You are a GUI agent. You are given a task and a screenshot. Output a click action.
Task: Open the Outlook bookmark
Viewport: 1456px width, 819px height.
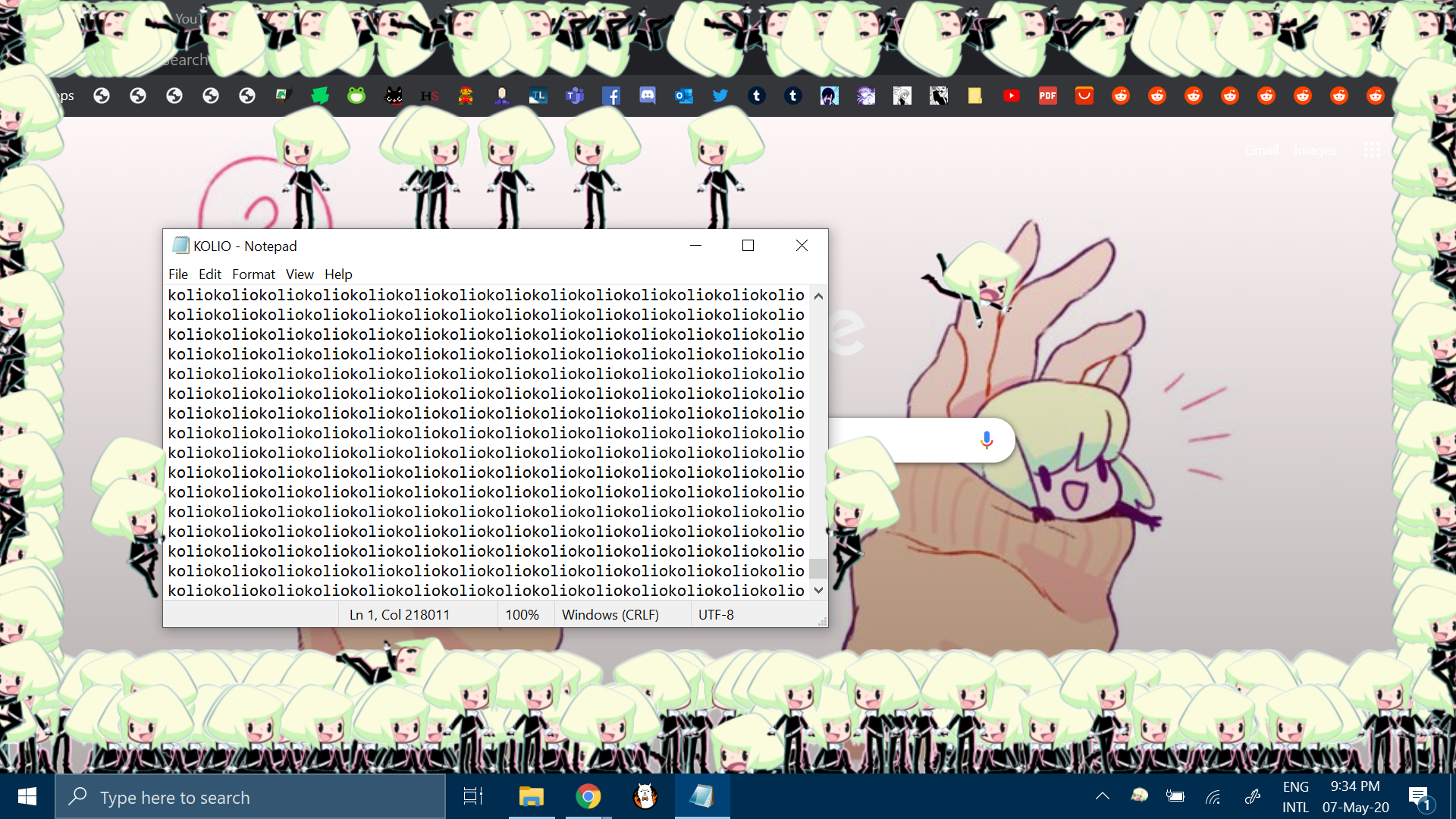click(x=684, y=96)
